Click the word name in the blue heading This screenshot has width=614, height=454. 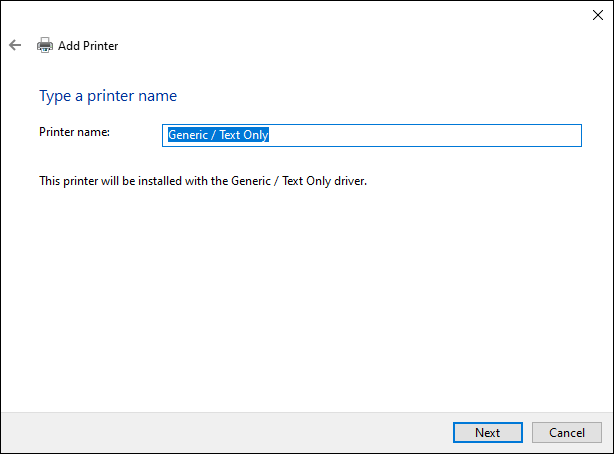click(x=157, y=96)
